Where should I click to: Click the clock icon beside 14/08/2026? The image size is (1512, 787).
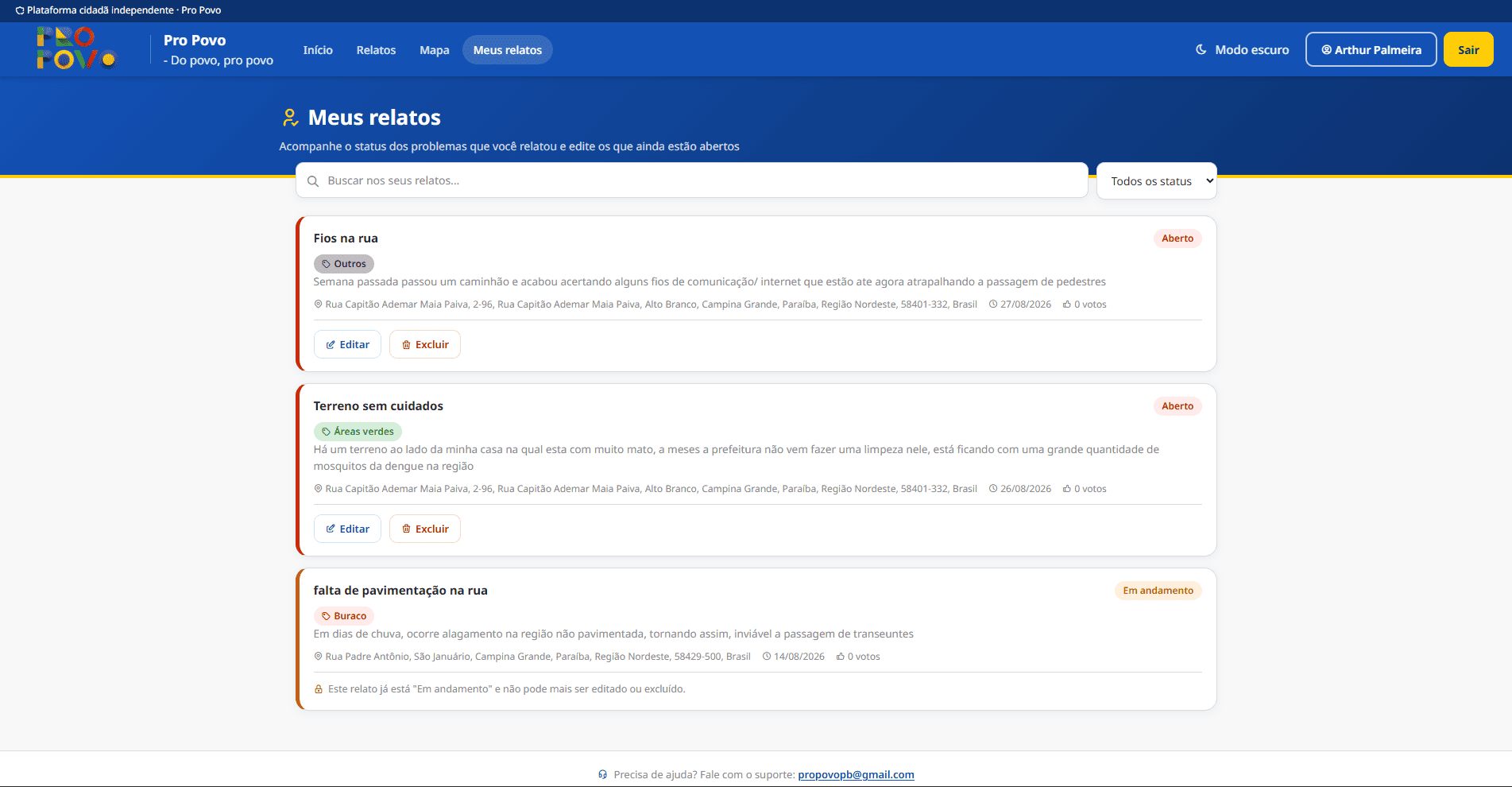tap(767, 657)
